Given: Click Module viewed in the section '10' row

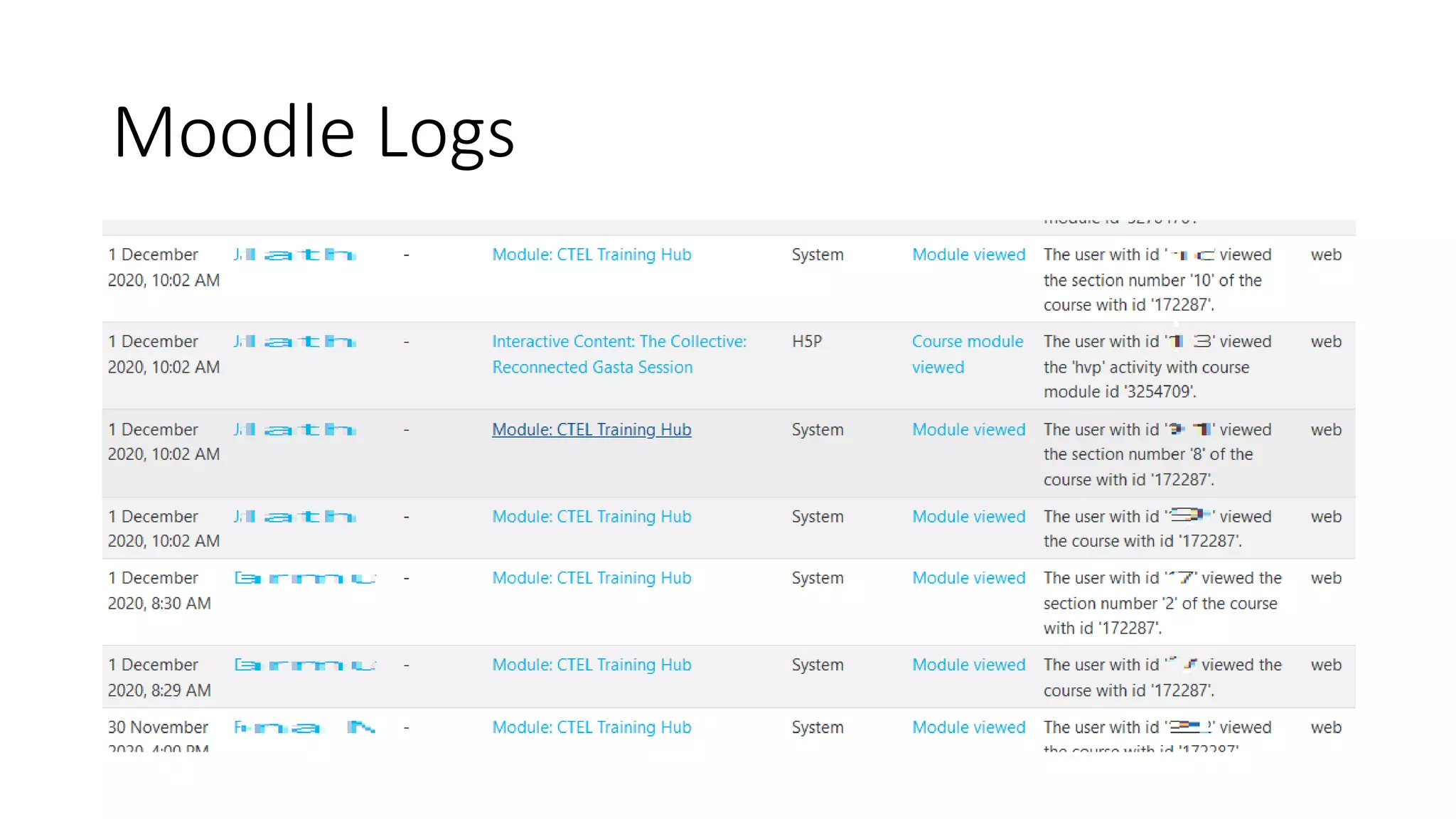Looking at the screenshot, I should click(969, 255).
